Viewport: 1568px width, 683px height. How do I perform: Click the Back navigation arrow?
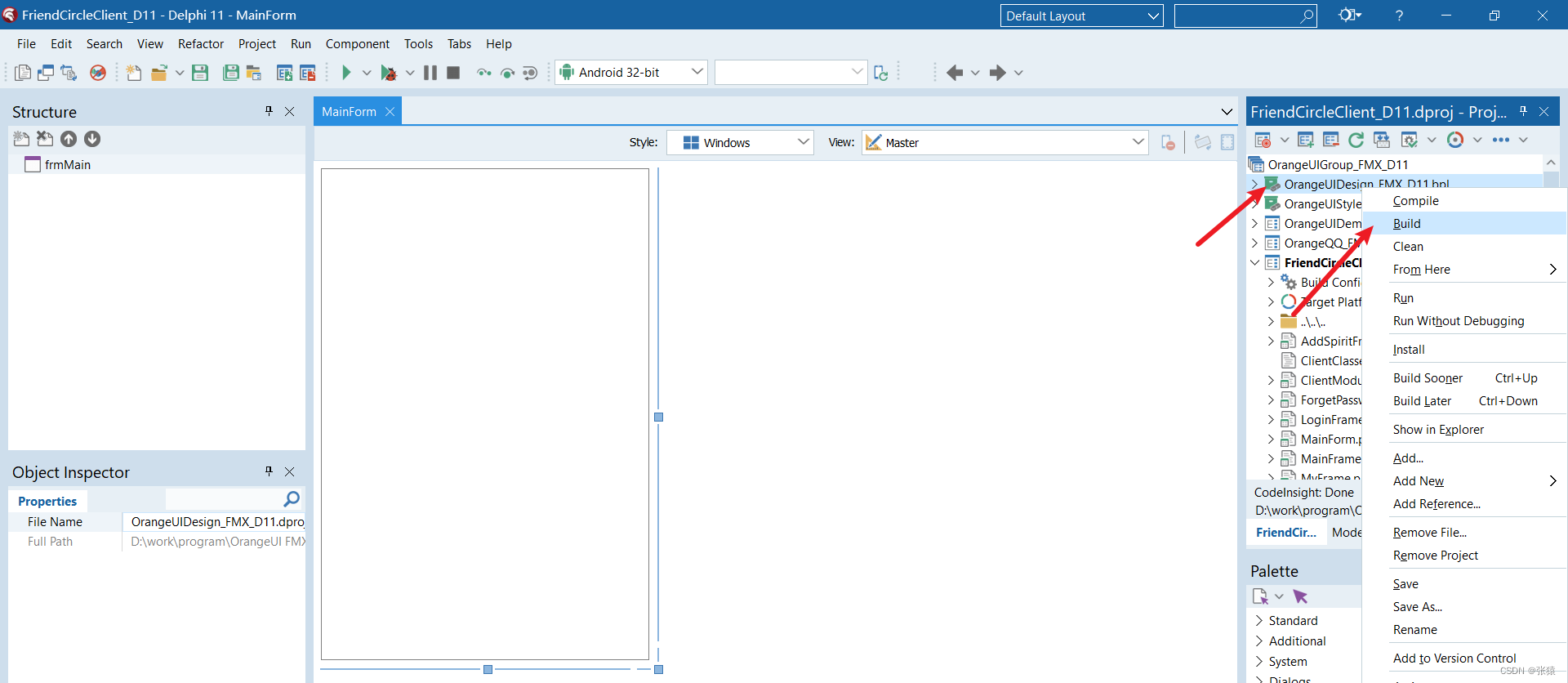click(954, 73)
